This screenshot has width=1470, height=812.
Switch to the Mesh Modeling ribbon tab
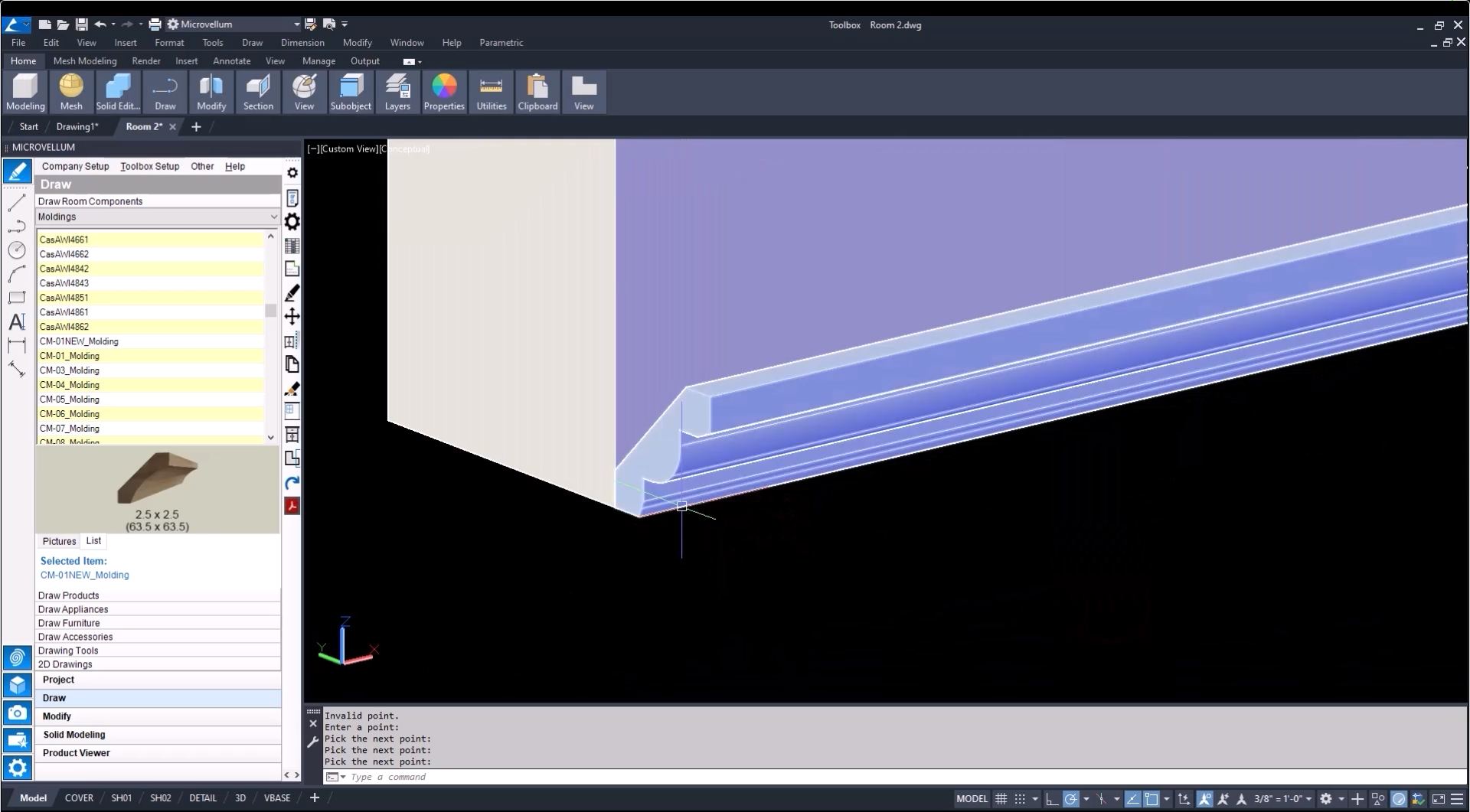85,60
